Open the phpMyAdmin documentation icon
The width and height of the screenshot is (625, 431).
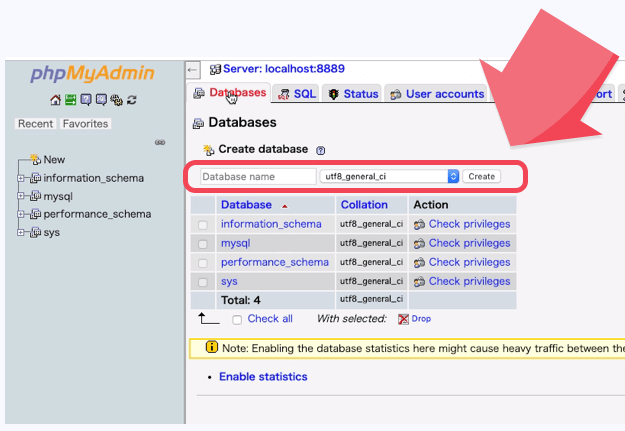86,100
